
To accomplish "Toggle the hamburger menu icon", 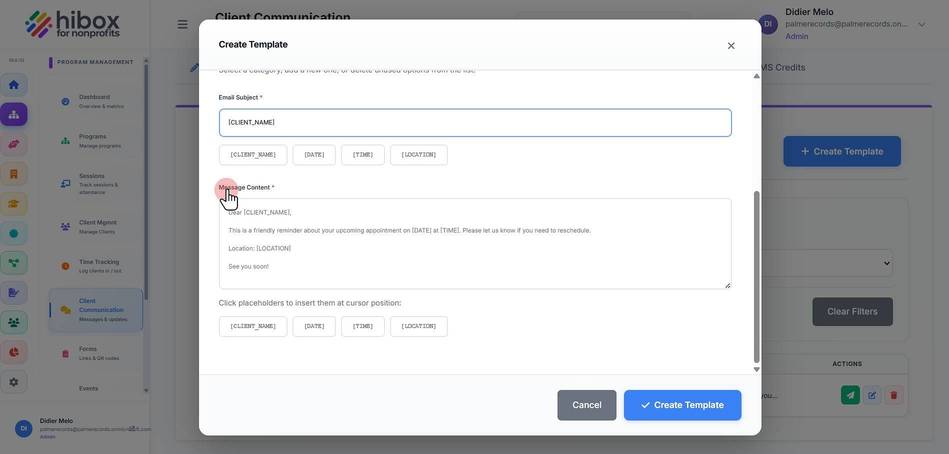I will click(182, 24).
